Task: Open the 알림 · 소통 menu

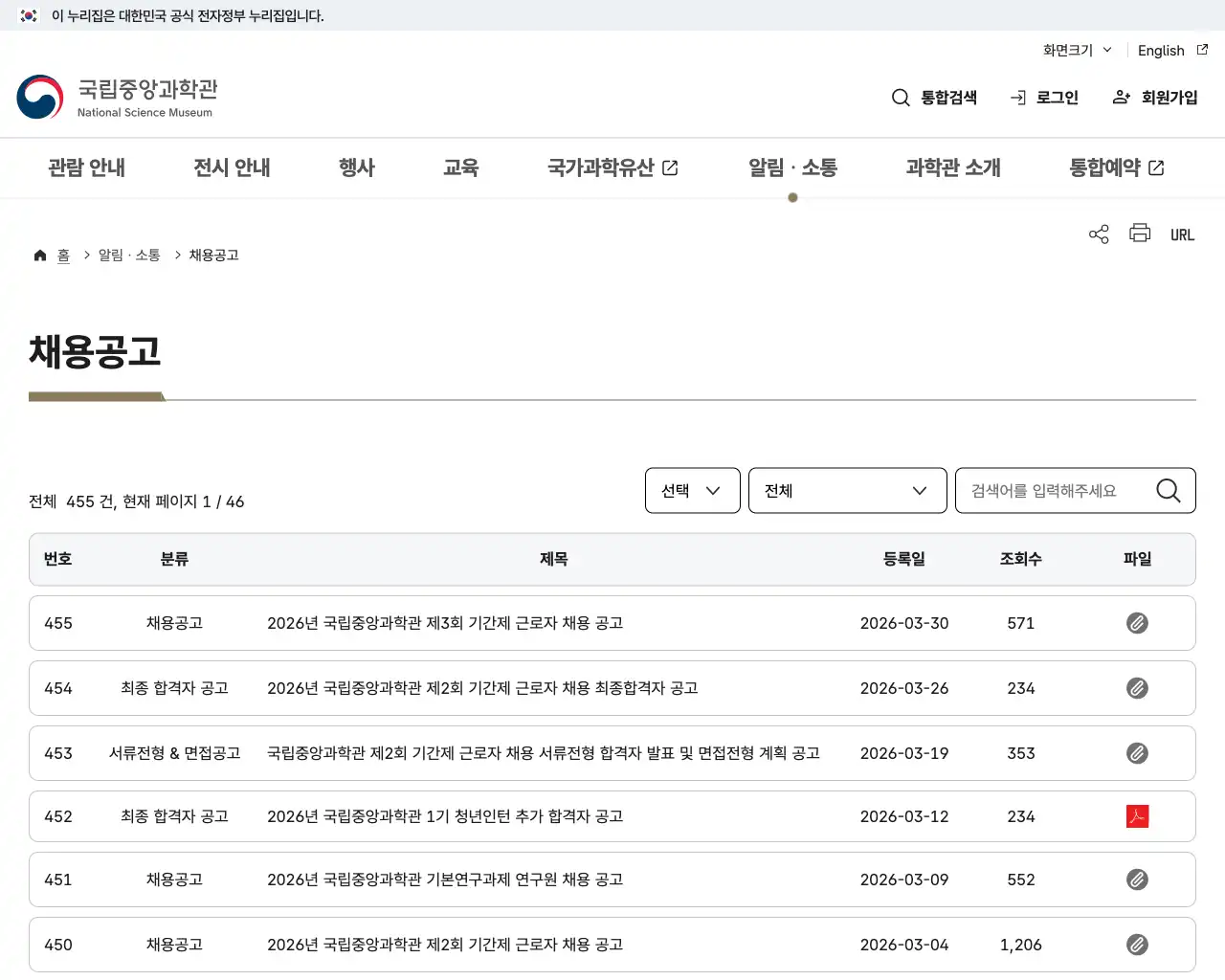Action: click(792, 167)
